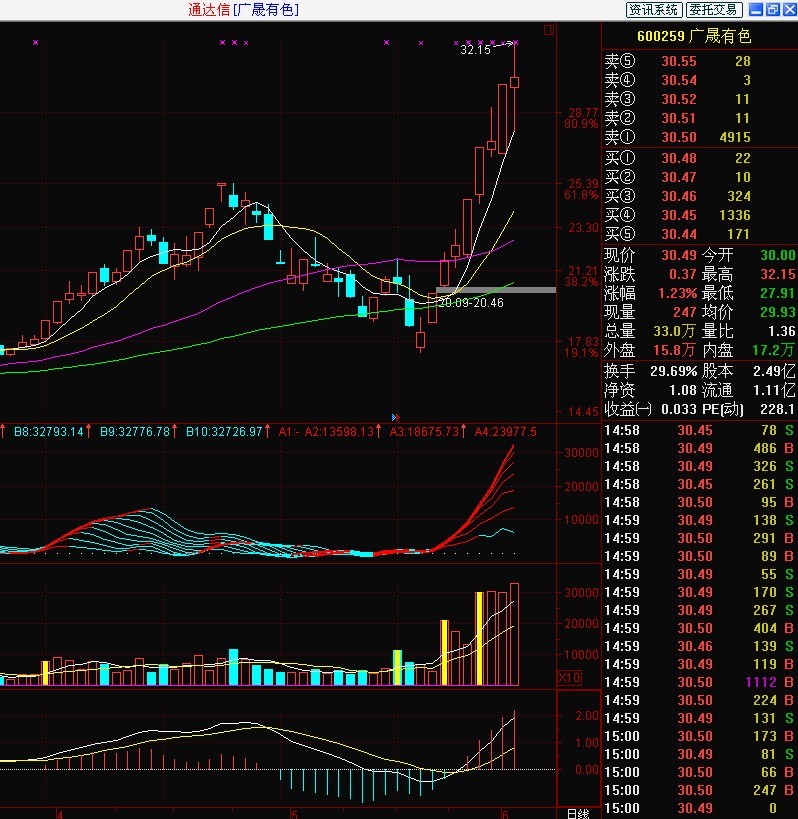Click the 涨幅 1.23% value
798x819 pixels.
677,292
